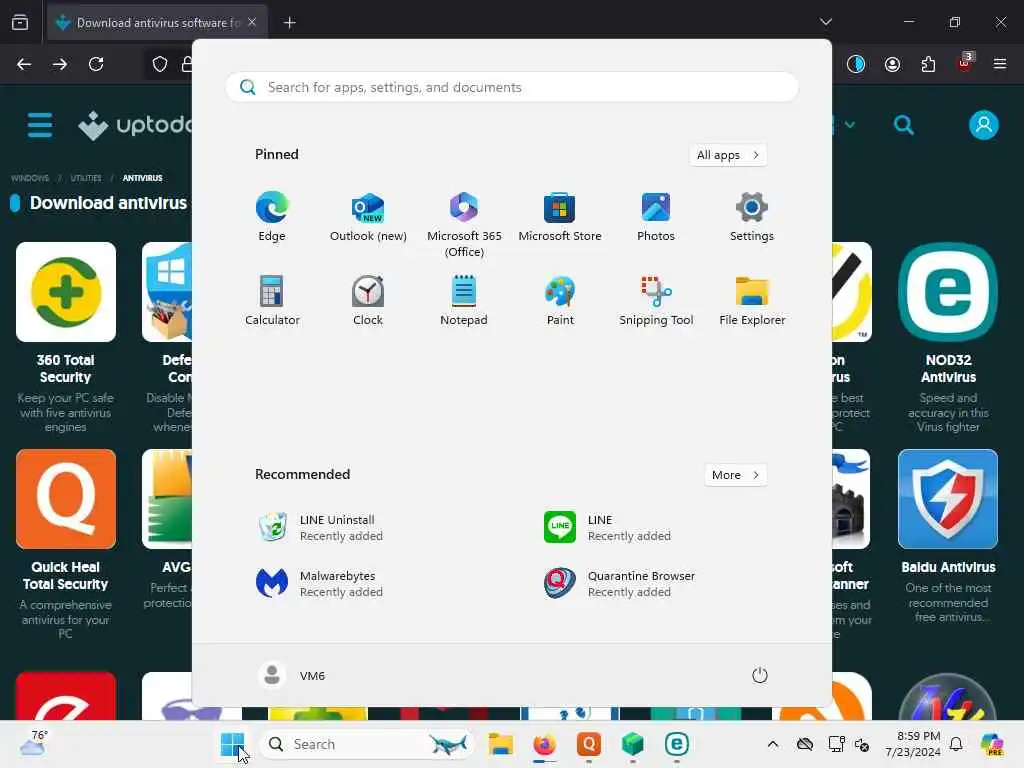Click the Windows Start button on taskbar

(232, 744)
